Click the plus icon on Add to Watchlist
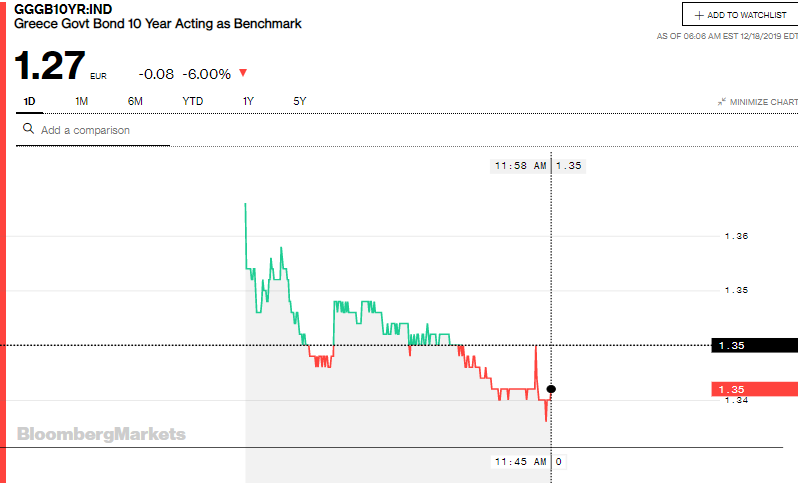This screenshot has width=798, height=483. (699, 15)
